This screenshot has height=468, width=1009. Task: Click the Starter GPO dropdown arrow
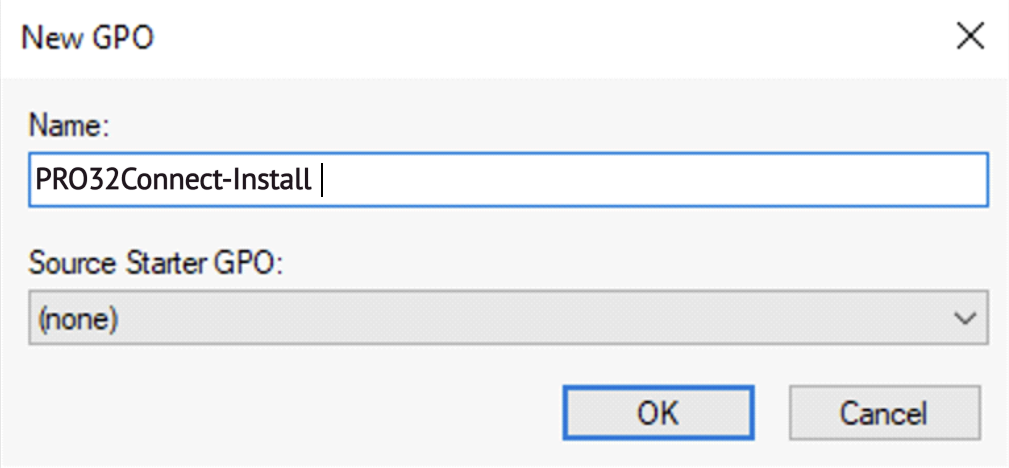[x=965, y=319]
